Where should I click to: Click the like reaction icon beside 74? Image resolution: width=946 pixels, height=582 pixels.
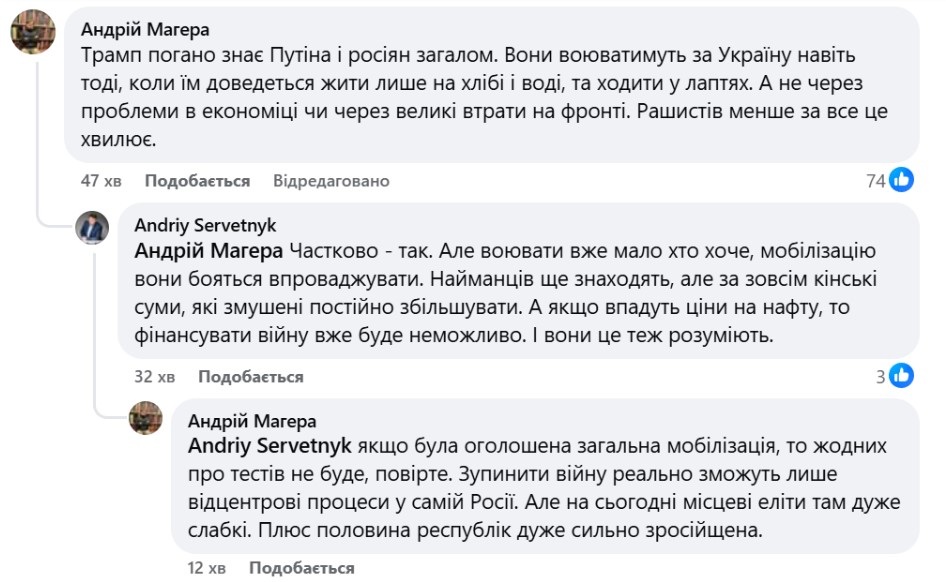902,180
